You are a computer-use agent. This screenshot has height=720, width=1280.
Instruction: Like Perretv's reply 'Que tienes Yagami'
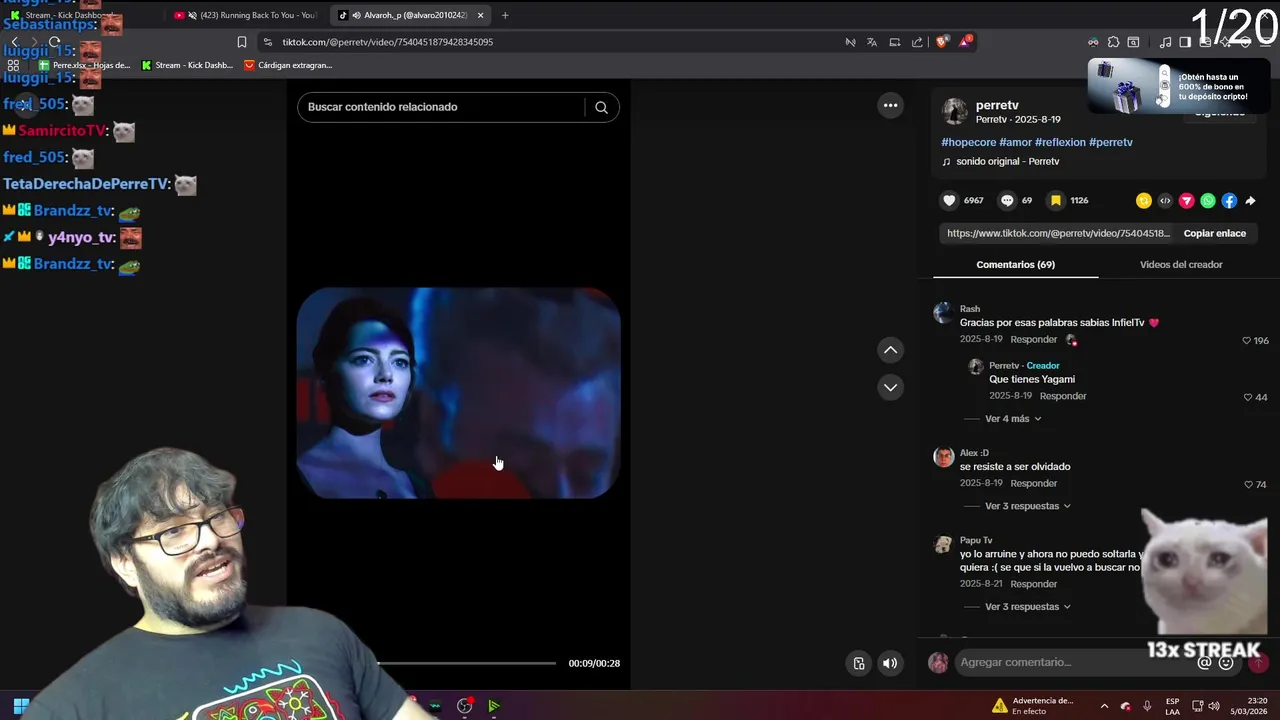(x=1247, y=397)
